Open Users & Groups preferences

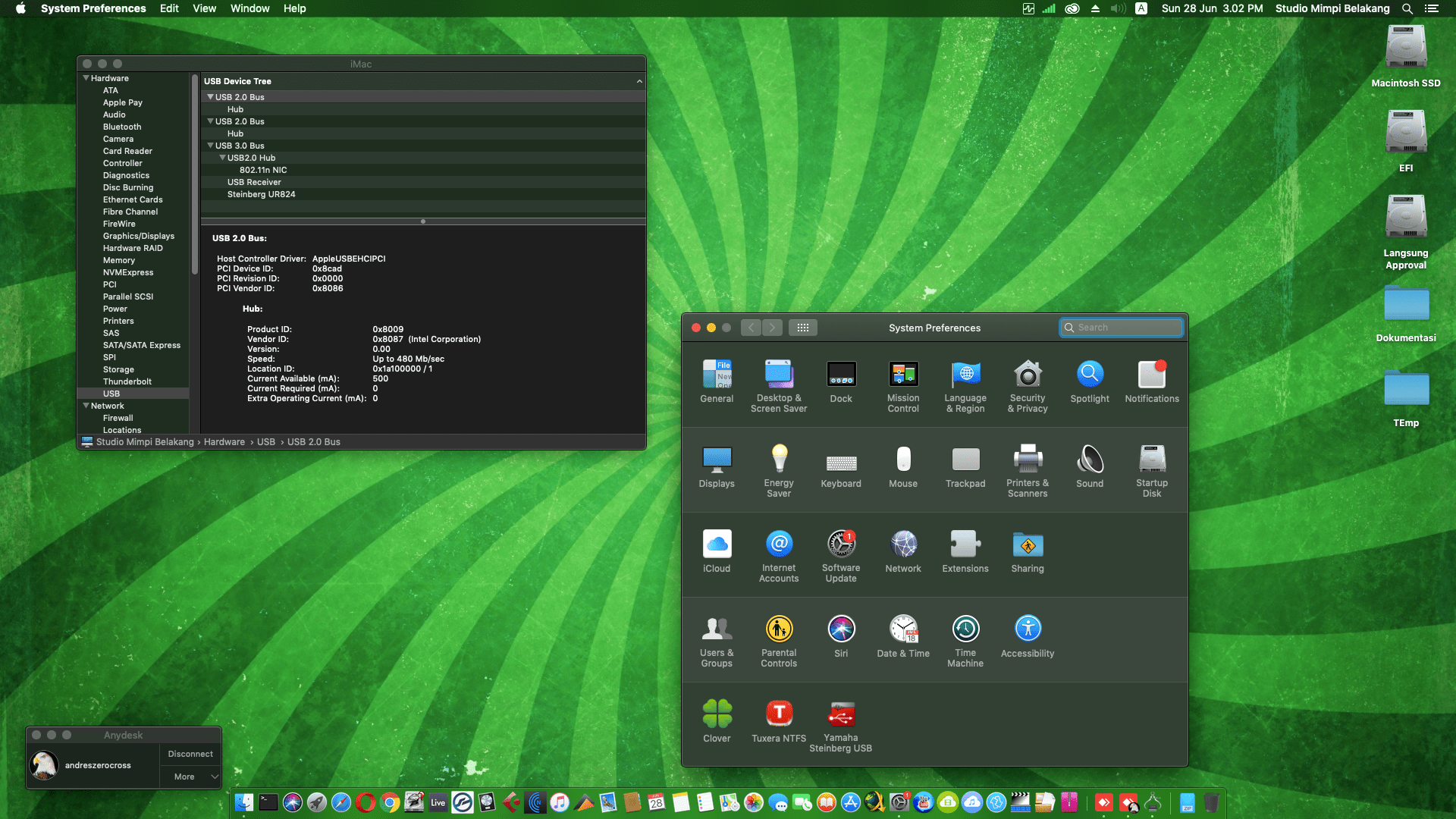click(x=717, y=641)
